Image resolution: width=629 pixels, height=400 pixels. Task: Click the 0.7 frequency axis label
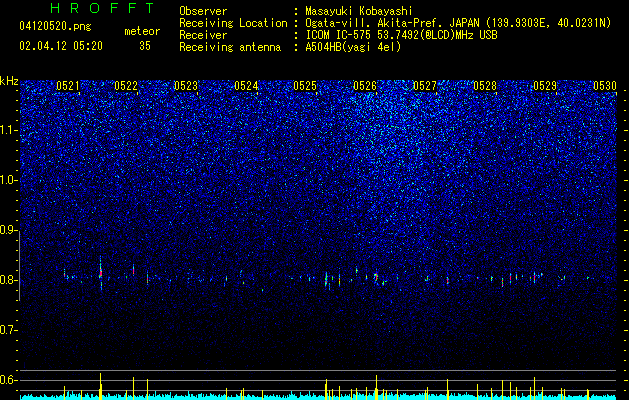point(9,330)
